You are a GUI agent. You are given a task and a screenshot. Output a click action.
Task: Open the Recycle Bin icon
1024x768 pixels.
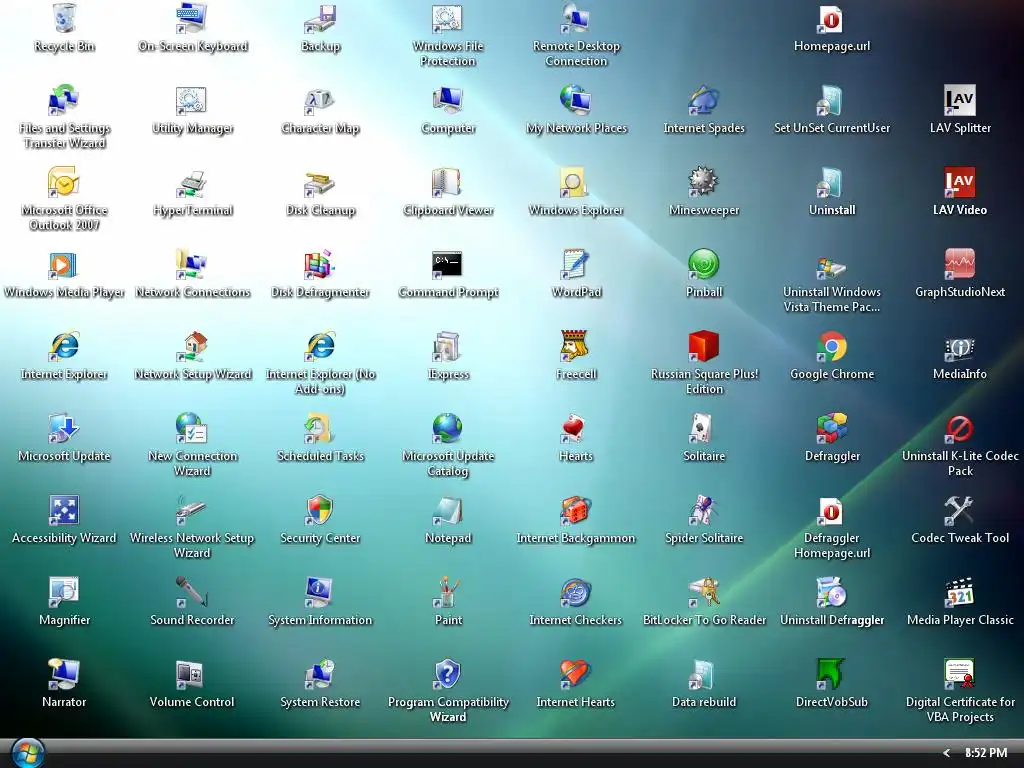pos(64,18)
